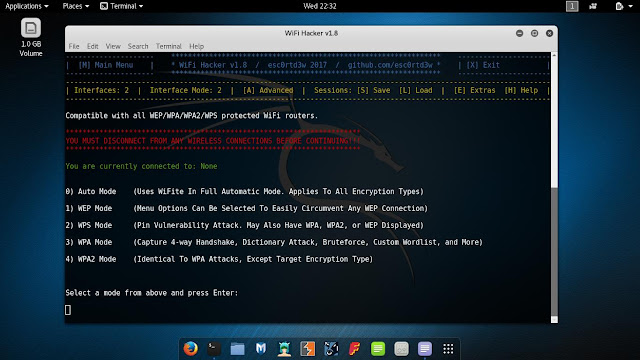Click the terminal vertical scrollbar thumb

point(554,251)
